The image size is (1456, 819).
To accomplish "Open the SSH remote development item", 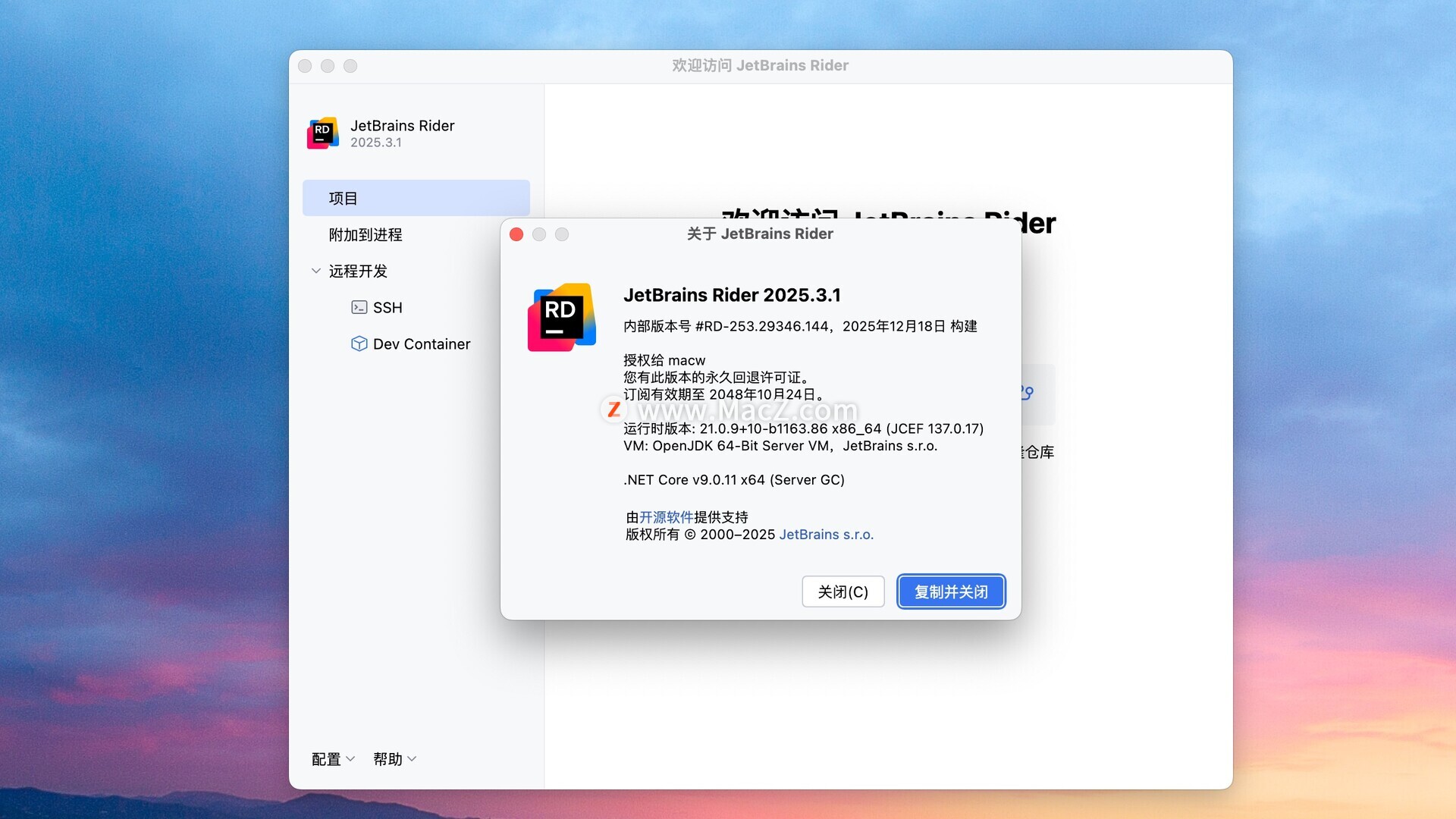I will point(388,307).
